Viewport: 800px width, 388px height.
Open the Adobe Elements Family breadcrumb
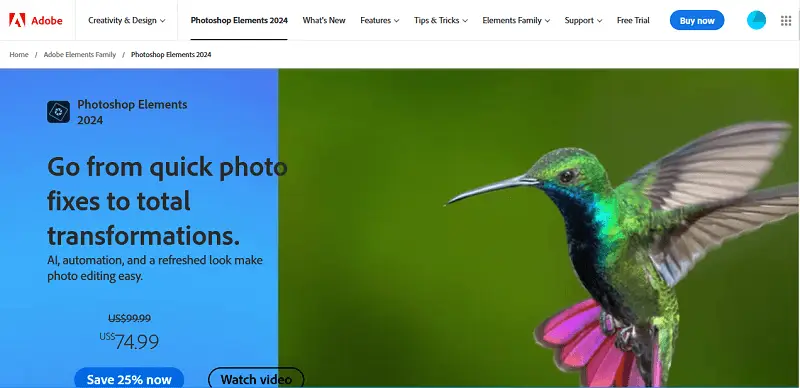pos(80,55)
